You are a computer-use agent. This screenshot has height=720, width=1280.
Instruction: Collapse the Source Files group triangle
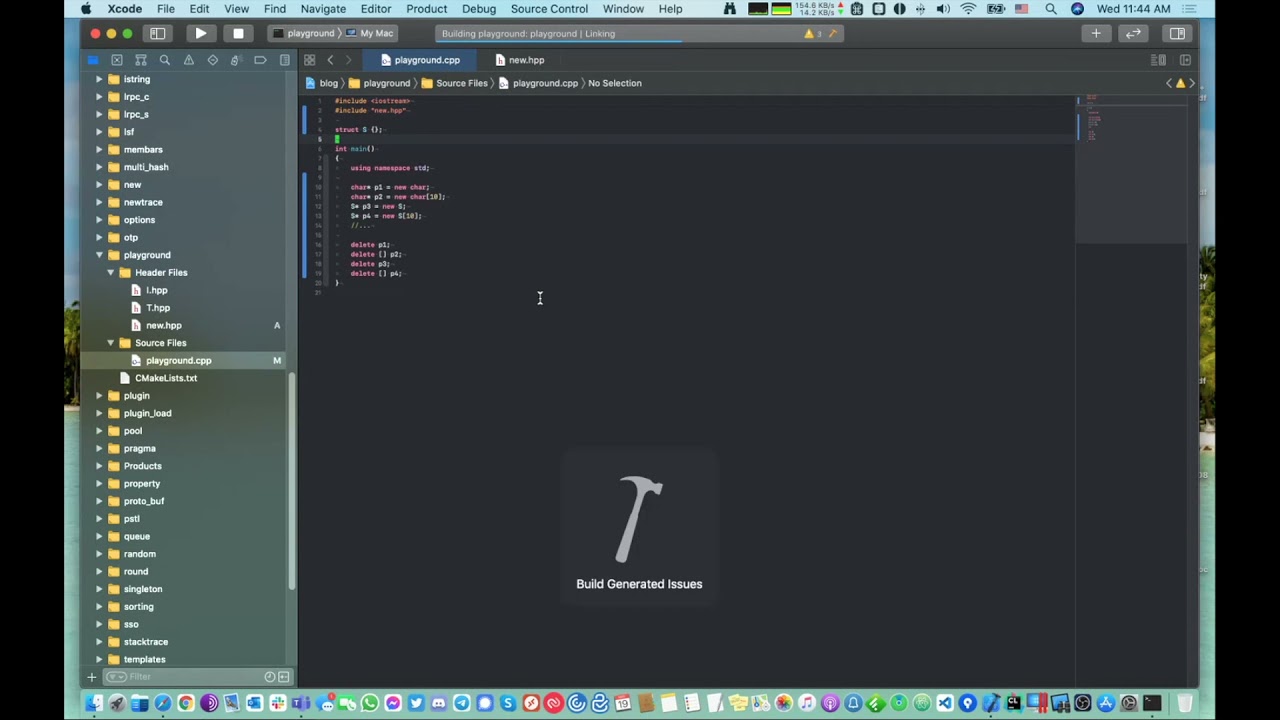110,343
